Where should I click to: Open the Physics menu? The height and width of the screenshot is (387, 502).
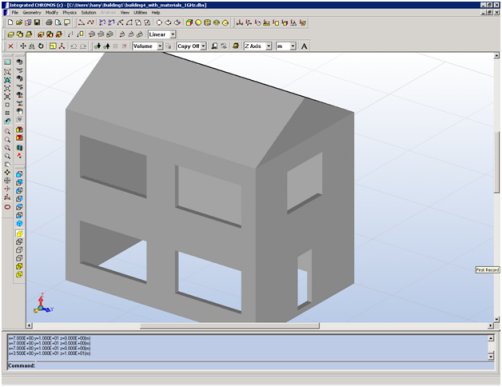70,13
